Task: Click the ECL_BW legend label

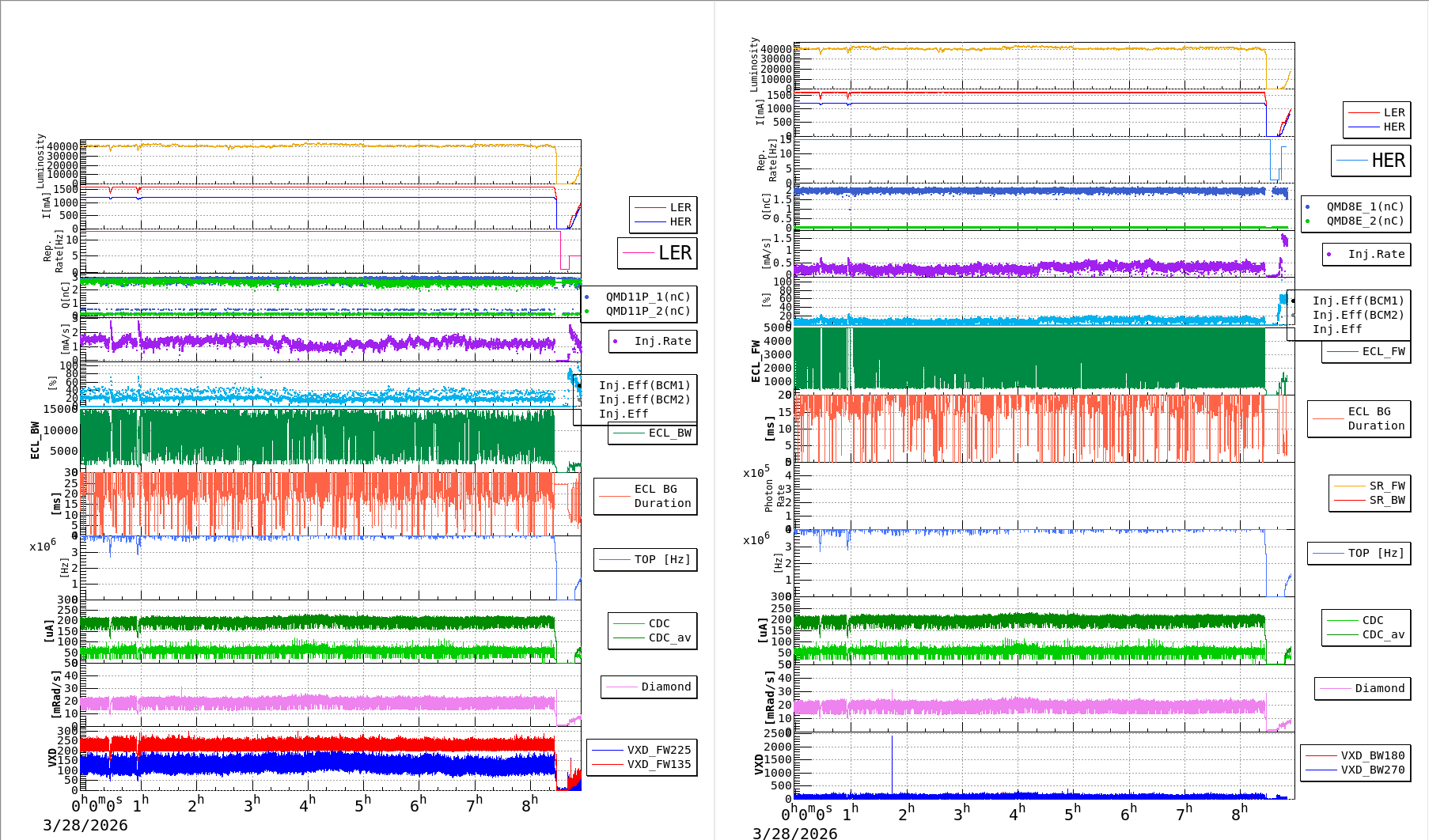Action: pos(669,433)
